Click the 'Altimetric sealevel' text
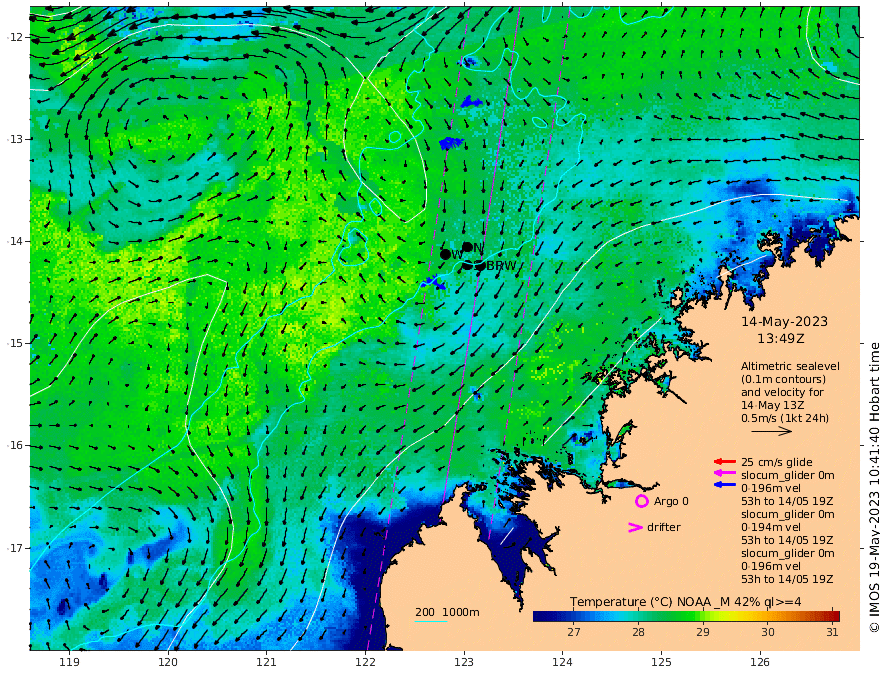Screen dimensions: 880x680 790,366
